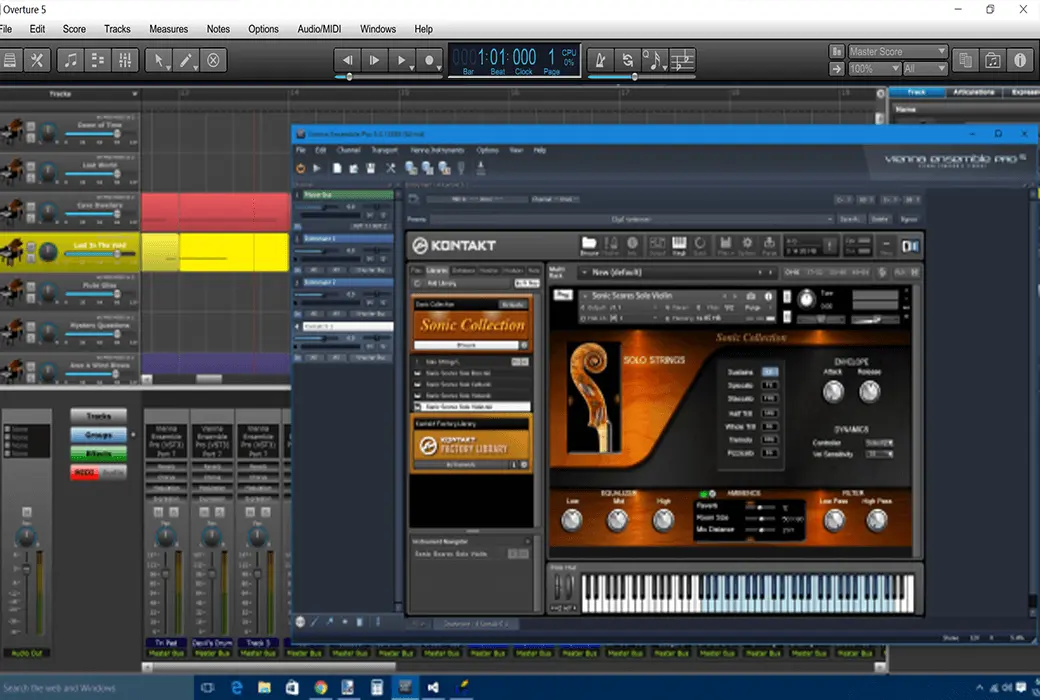The height and width of the screenshot is (700, 1040).
Task: Click Kontakt Files save disk icon
Action: 725,245
